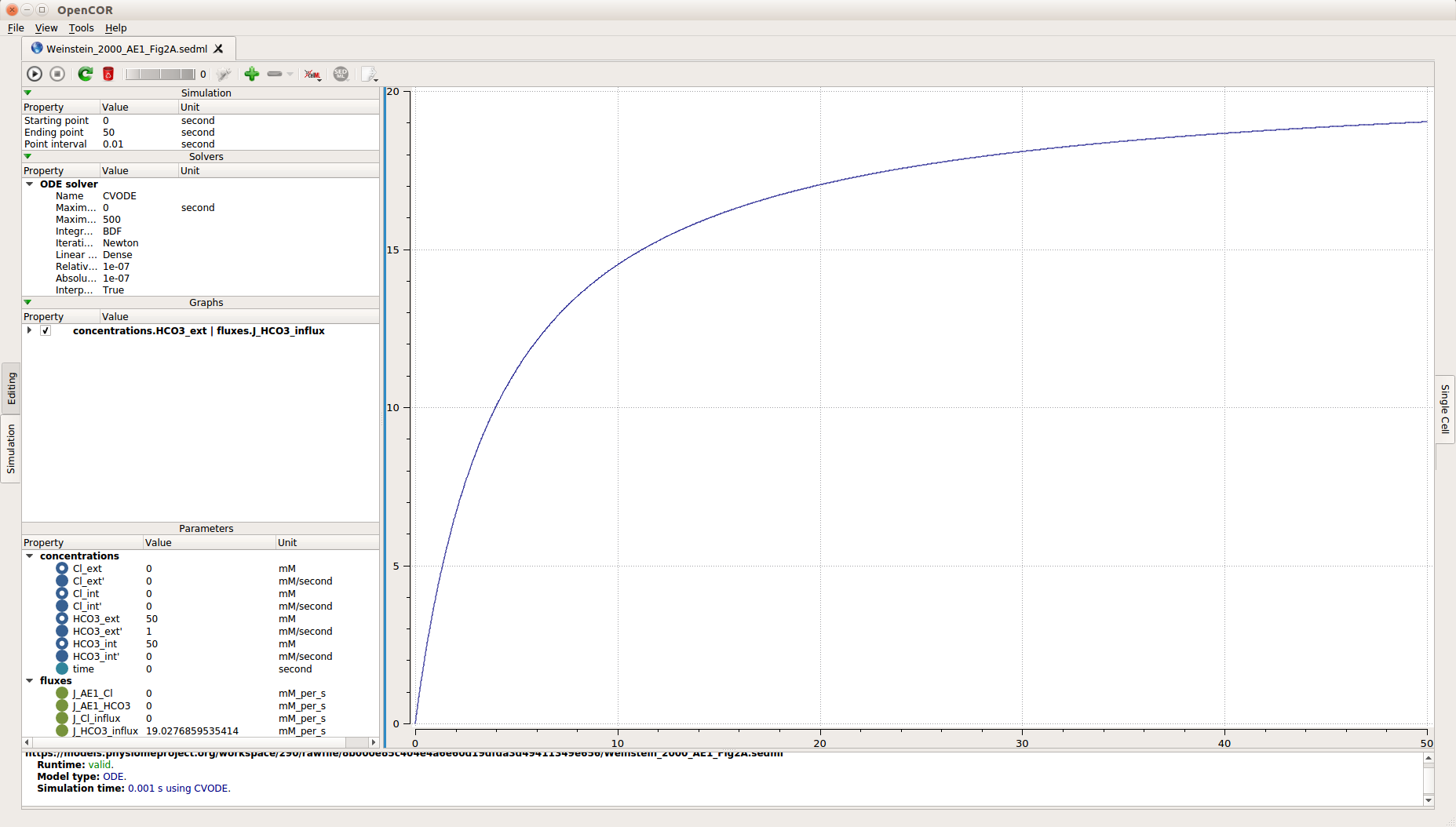Reset all model parameters (green arrow)
Viewport: 1456px width, 827px height.
pos(86,74)
